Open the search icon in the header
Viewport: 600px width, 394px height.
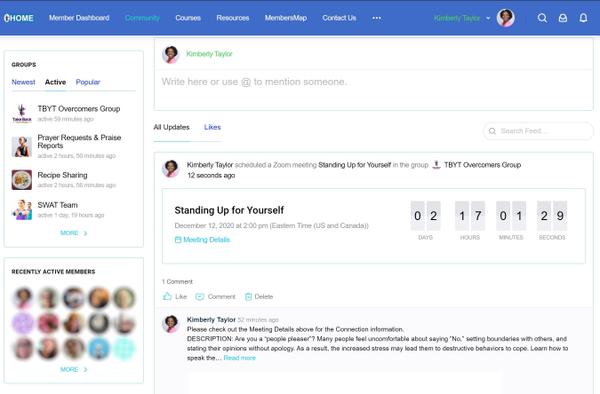click(542, 18)
